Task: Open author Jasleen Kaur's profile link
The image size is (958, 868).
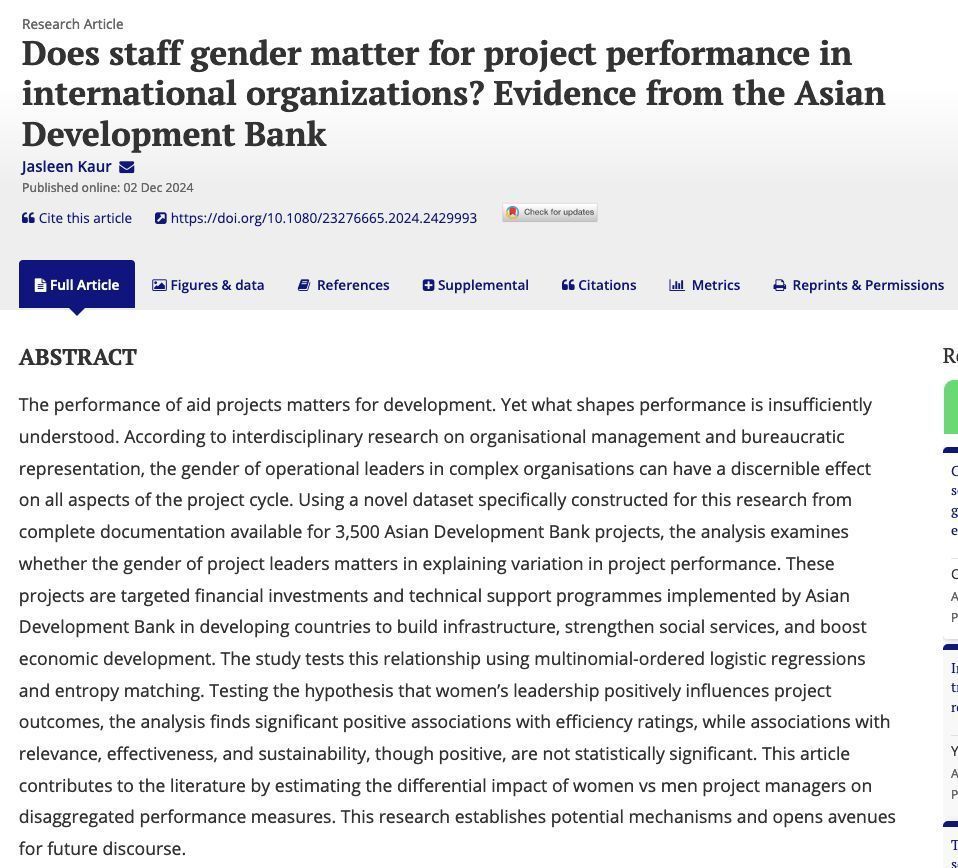Action: pos(67,167)
